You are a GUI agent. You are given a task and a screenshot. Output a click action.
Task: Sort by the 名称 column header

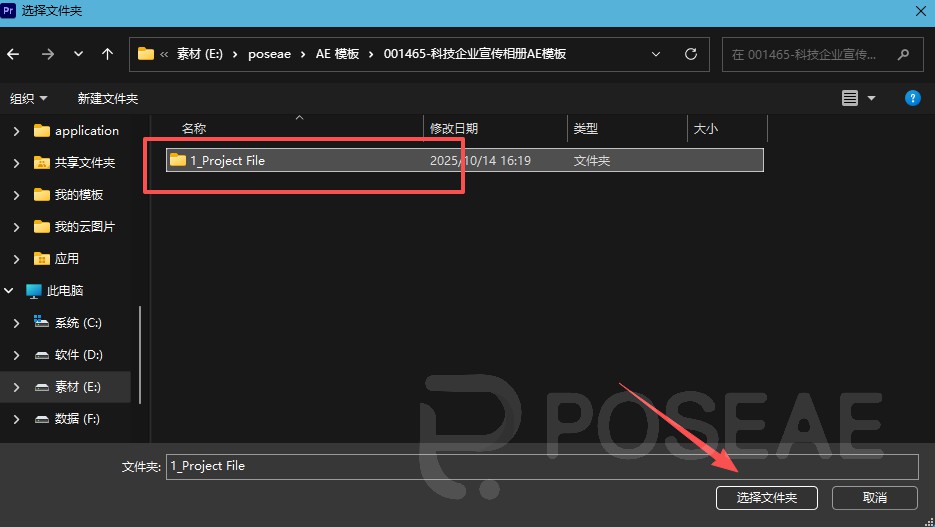pyautogui.click(x=194, y=129)
